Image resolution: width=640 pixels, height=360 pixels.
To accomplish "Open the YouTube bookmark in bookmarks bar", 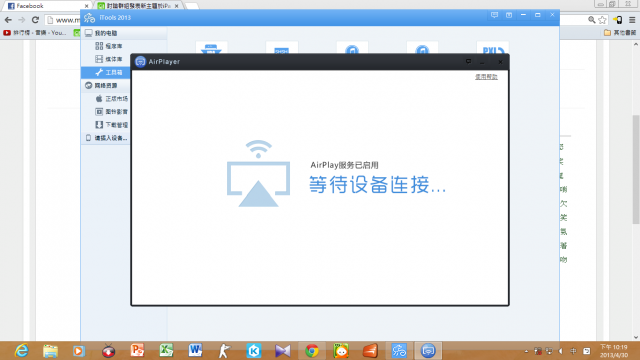I will coord(35,33).
